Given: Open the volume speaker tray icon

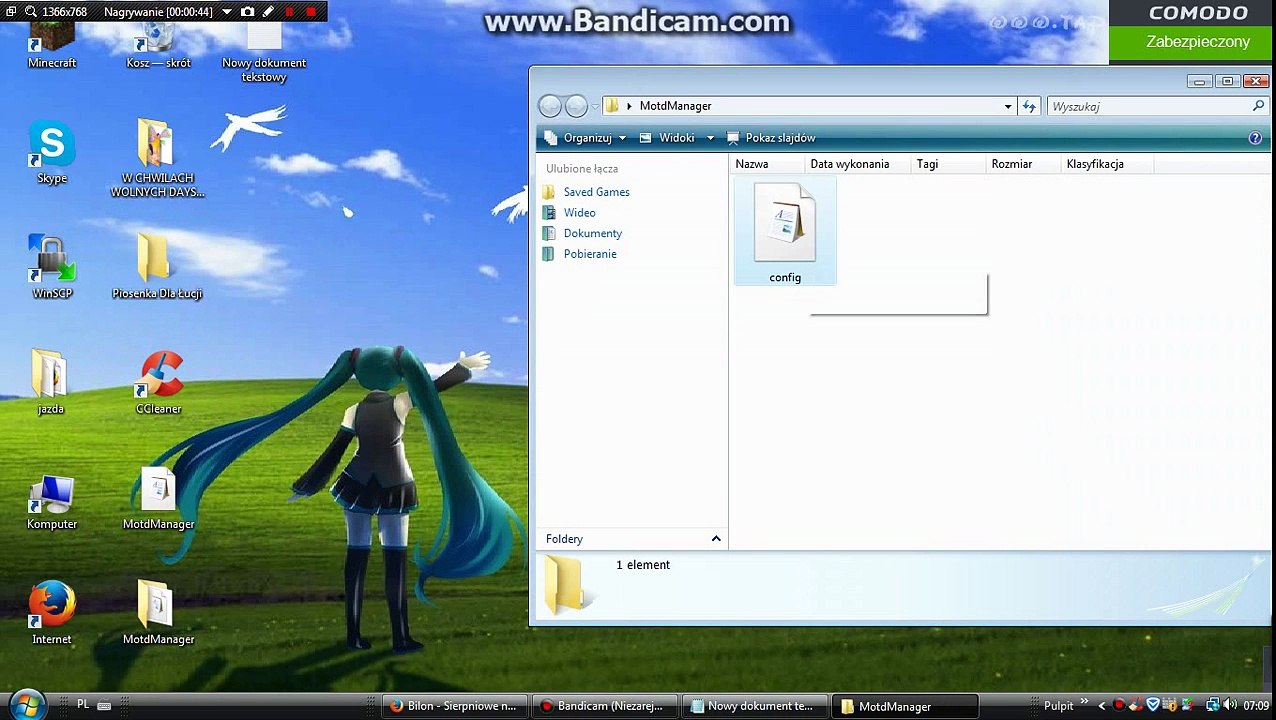Looking at the screenshot, I should click(1230, 706).
